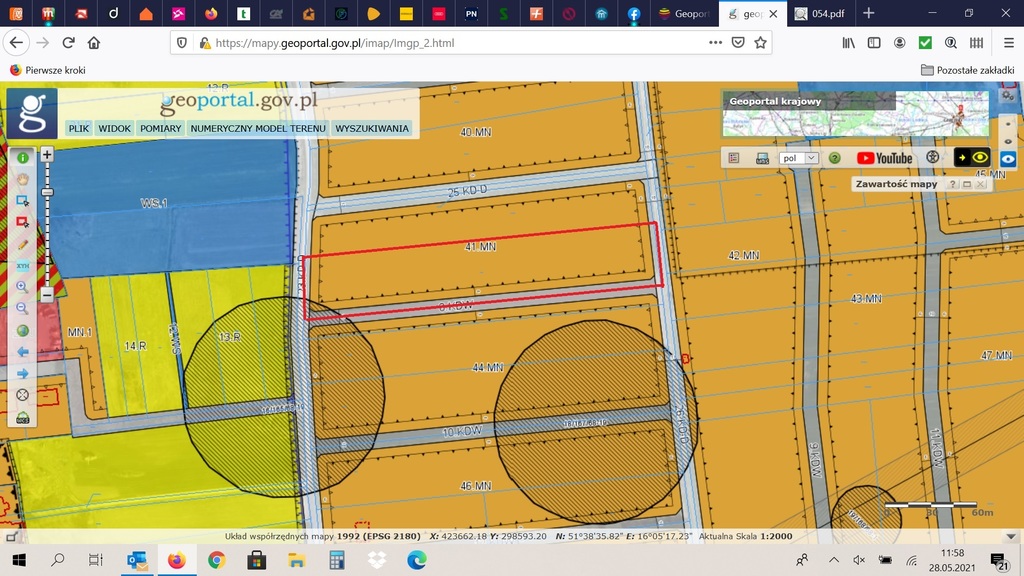Open the WYSZUKIWANIA menu
This screenshot has height=576, width=1024.
[x=372, y=129]
